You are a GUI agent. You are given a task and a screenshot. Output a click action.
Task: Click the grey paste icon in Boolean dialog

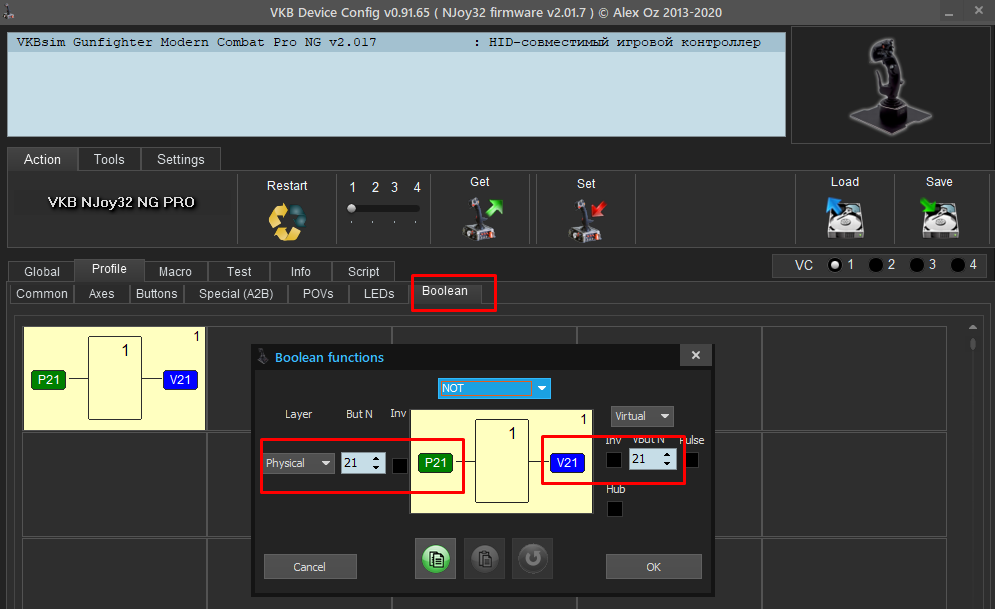484,559
